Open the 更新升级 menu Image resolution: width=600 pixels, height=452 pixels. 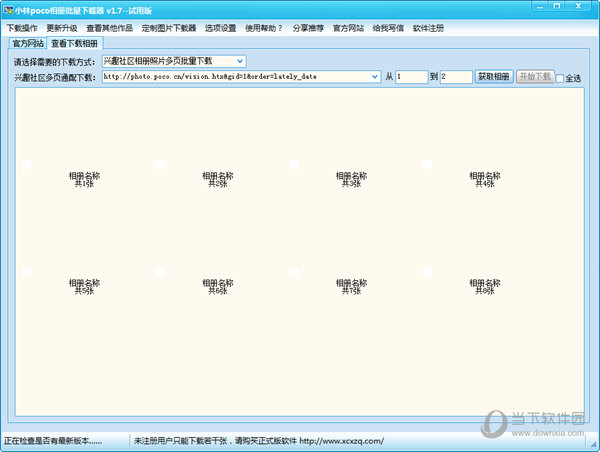62,28
